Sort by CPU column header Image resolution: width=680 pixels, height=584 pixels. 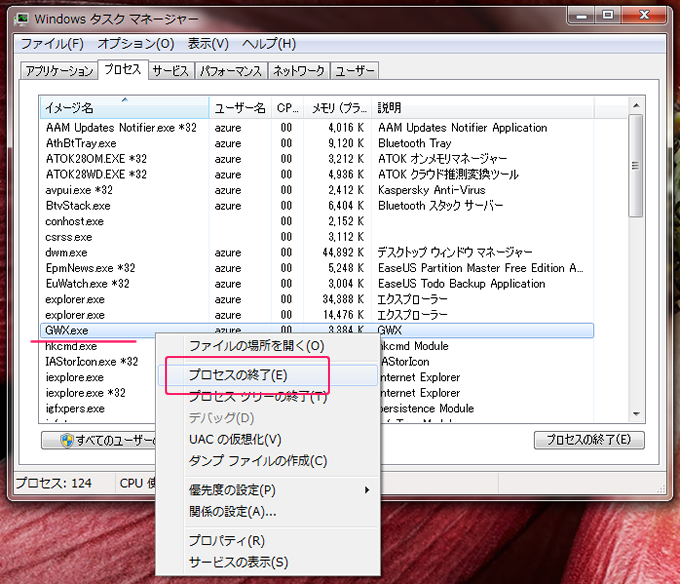288,108
